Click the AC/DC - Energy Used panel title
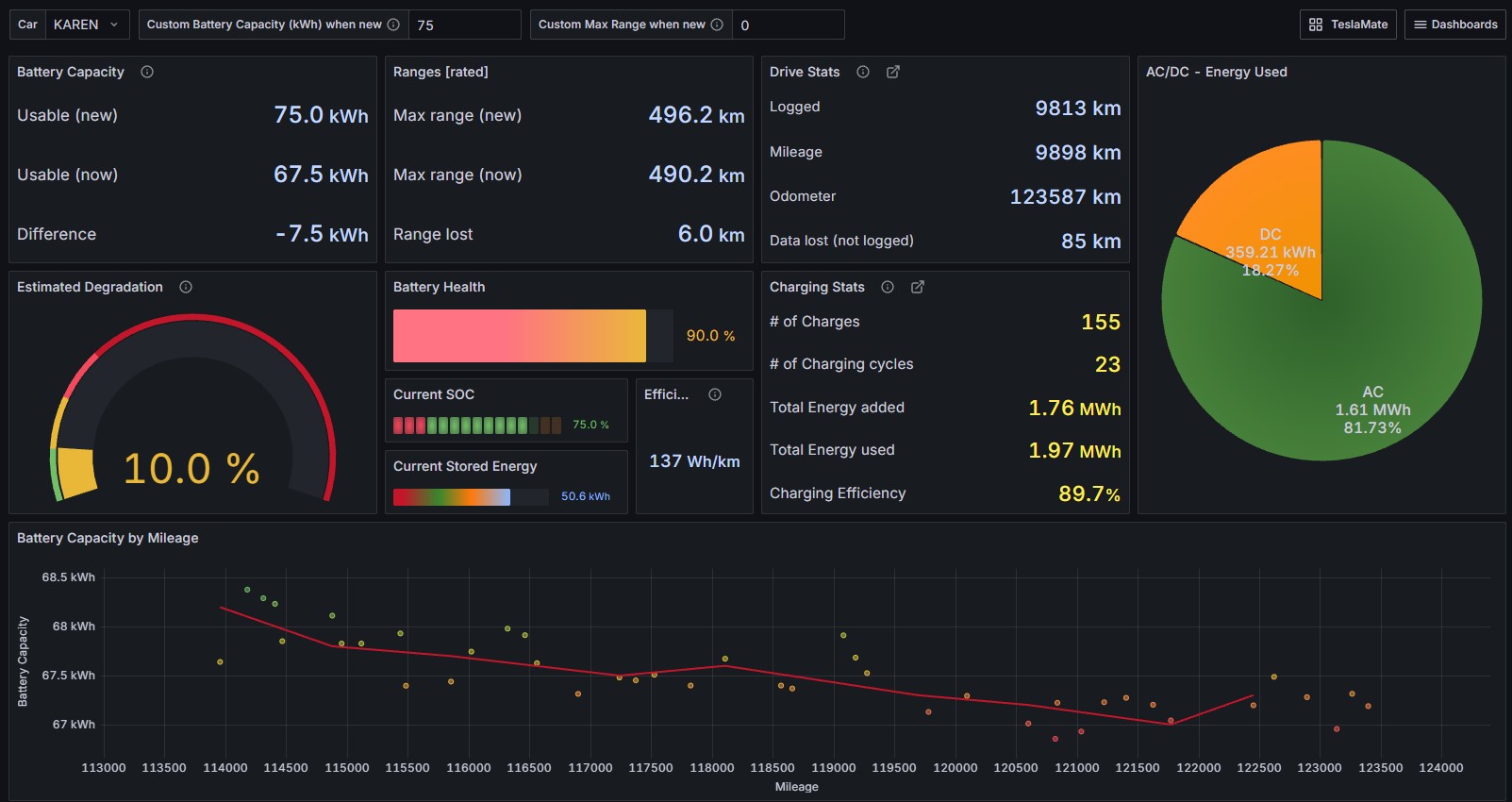Image resolution: width=1512 pixels, height=802 pixels. pyautogui.click(x=1216, y=72)
